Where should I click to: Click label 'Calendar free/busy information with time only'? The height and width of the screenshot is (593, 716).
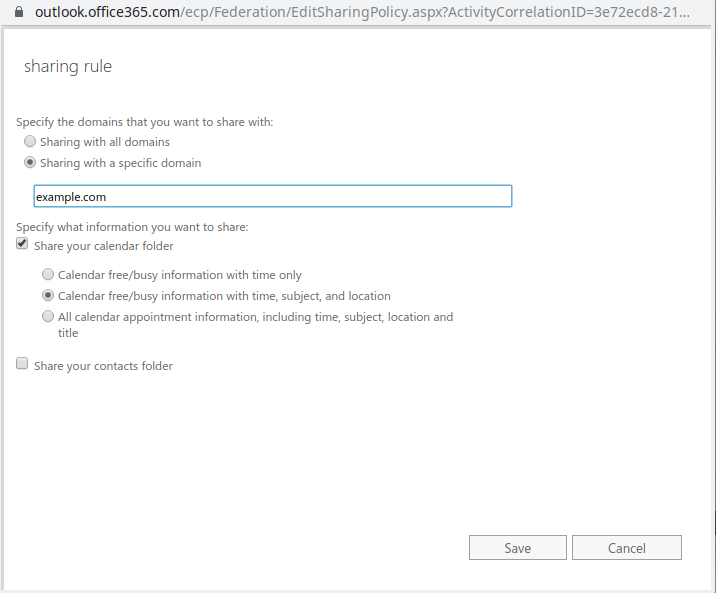coord(179,275)
